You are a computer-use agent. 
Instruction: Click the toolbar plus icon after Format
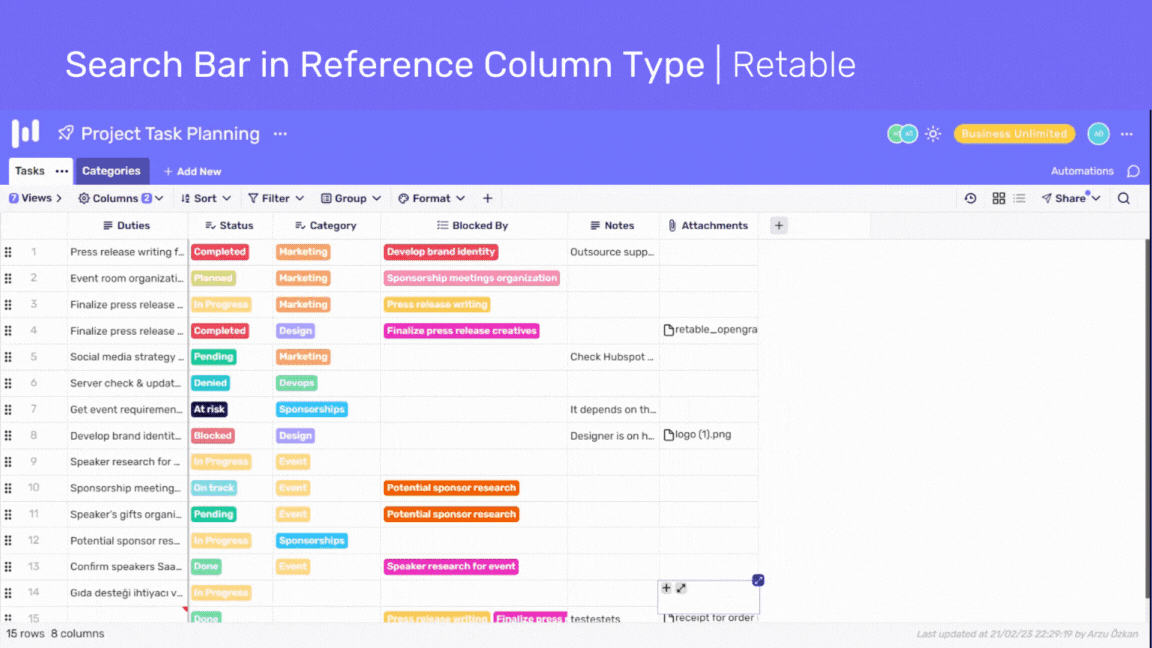pos(487,198)
